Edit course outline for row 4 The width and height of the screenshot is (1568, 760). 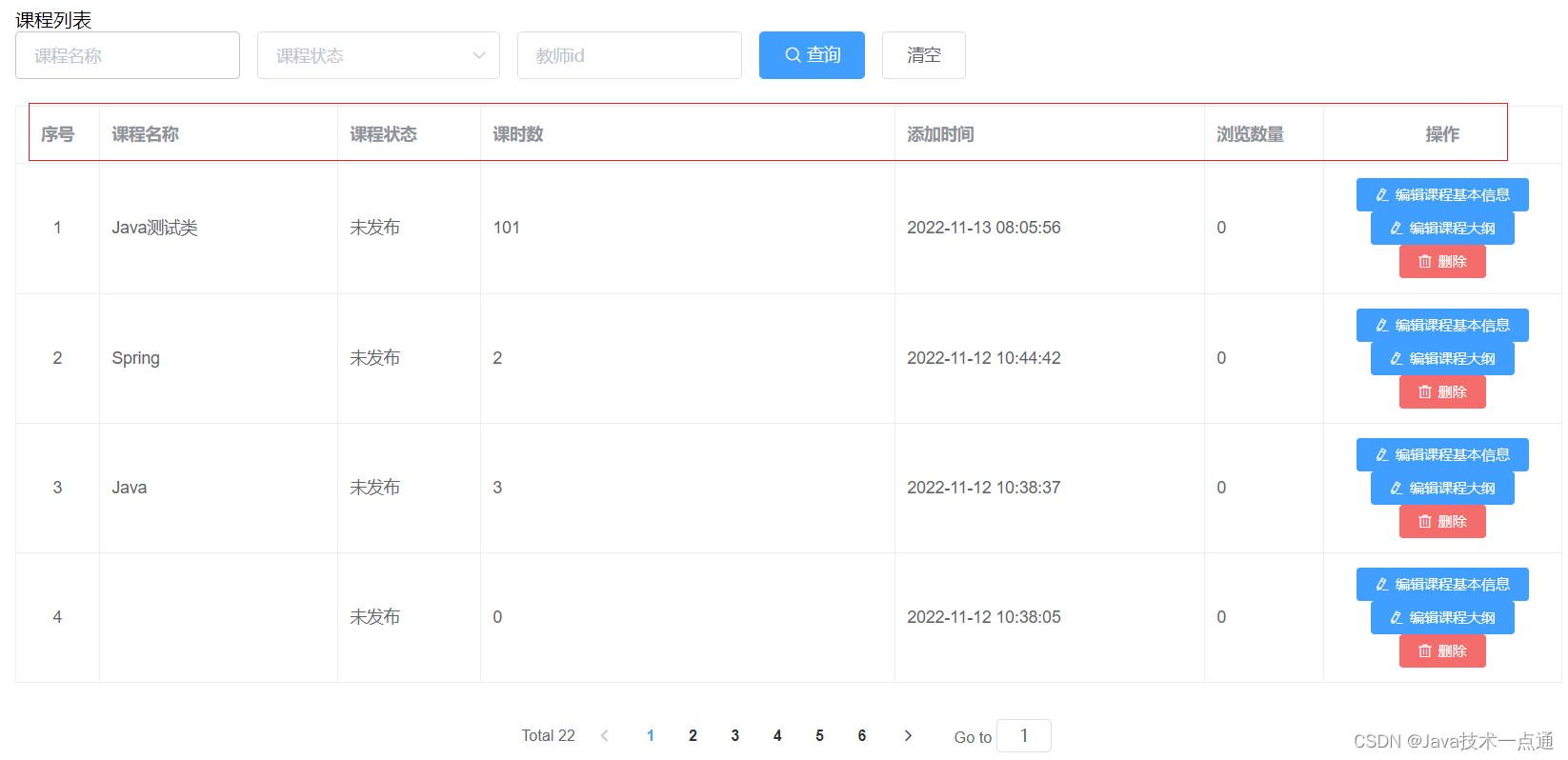click(x=1441, y=618)
